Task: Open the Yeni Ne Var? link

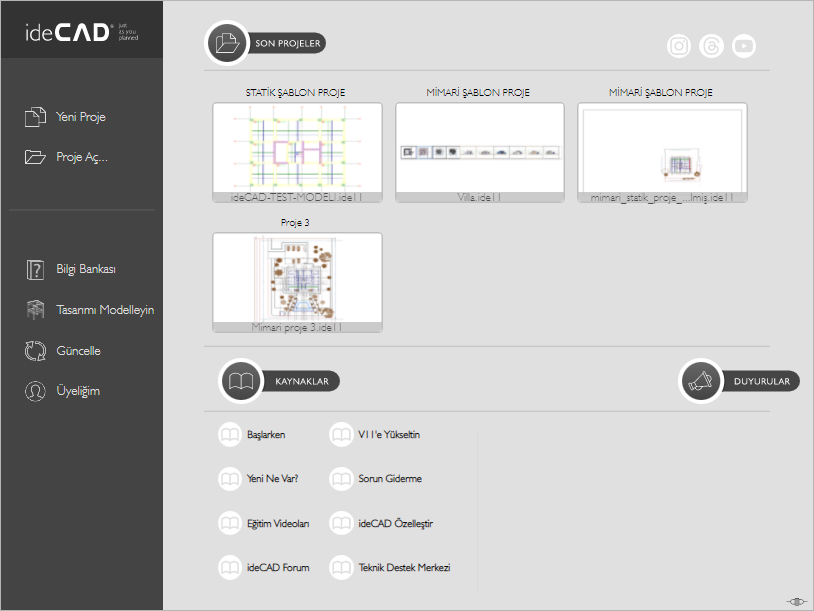Action: coord(273,479)
